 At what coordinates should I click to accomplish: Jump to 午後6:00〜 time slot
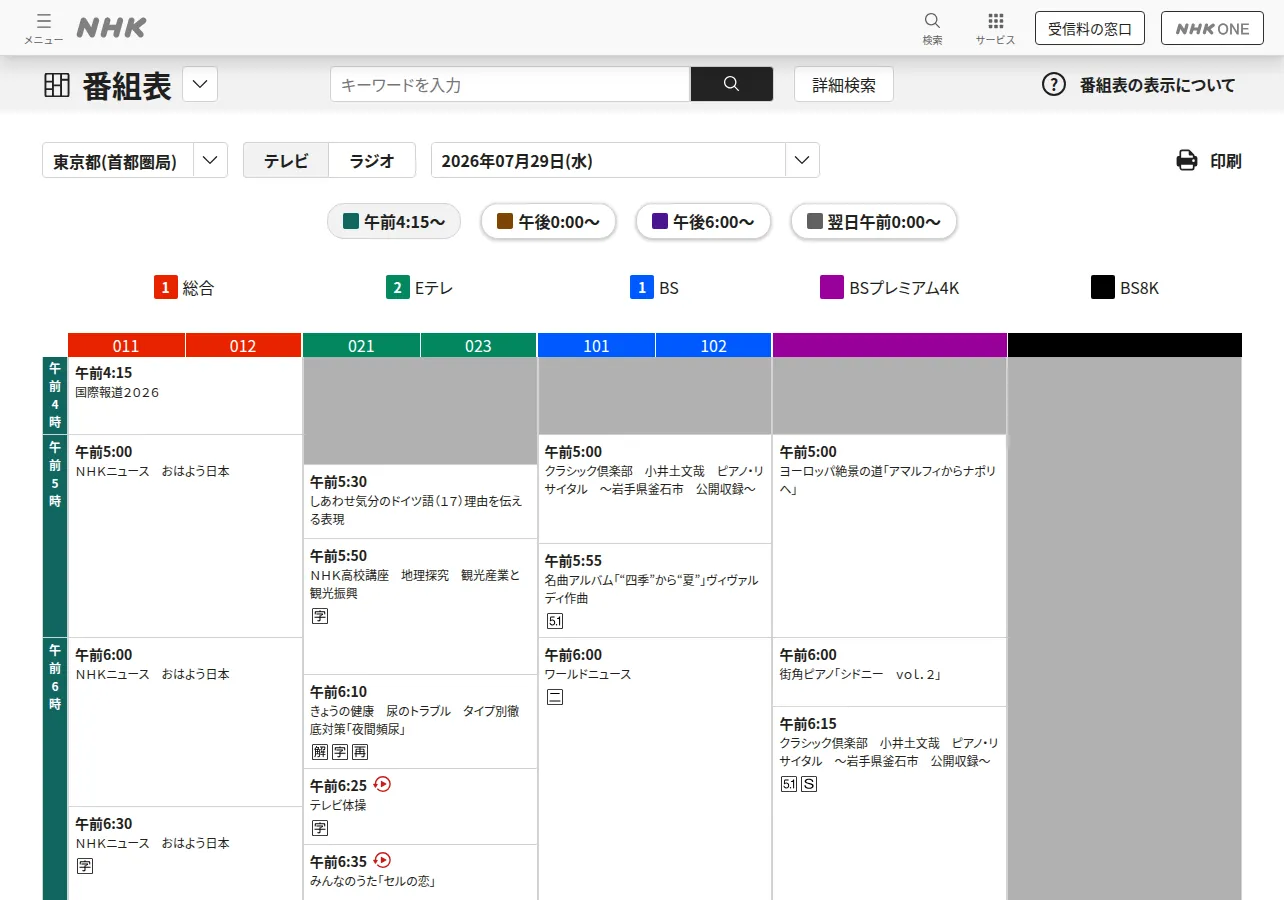click(x=703, y=221)
